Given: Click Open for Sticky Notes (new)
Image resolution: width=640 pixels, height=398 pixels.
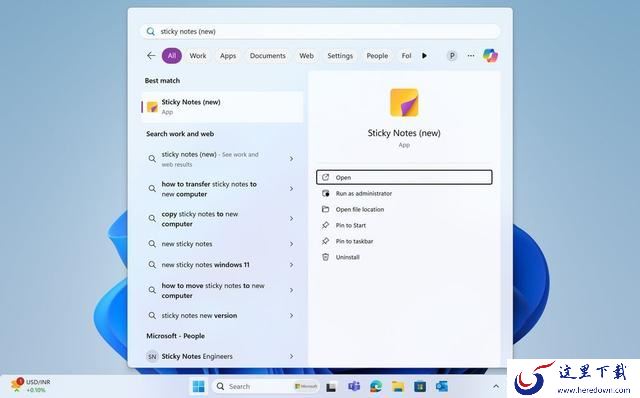Looking at the screenshot, I should pos(404,177).
